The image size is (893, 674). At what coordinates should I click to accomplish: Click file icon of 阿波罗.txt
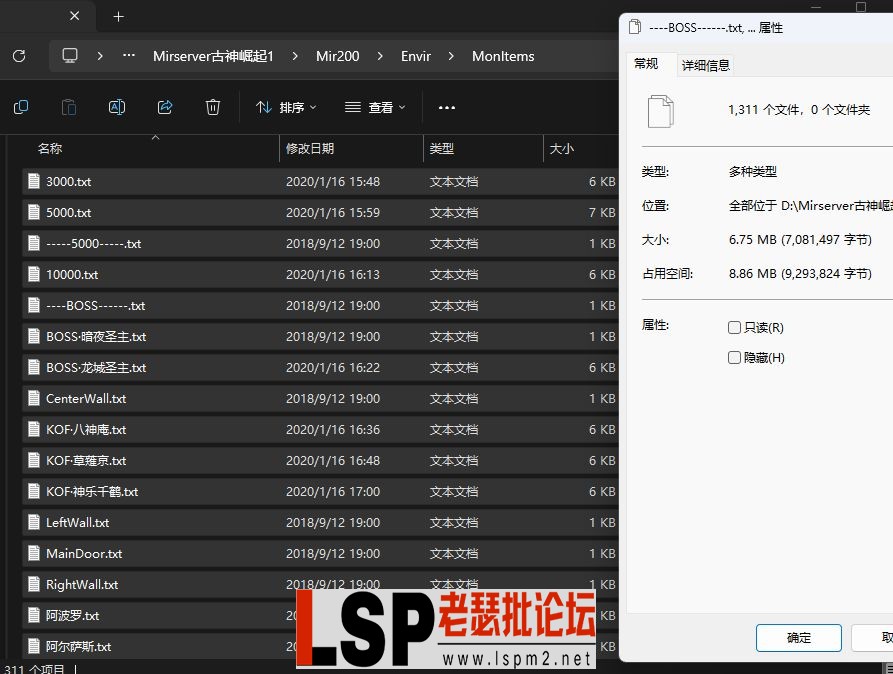click(34, 615)
